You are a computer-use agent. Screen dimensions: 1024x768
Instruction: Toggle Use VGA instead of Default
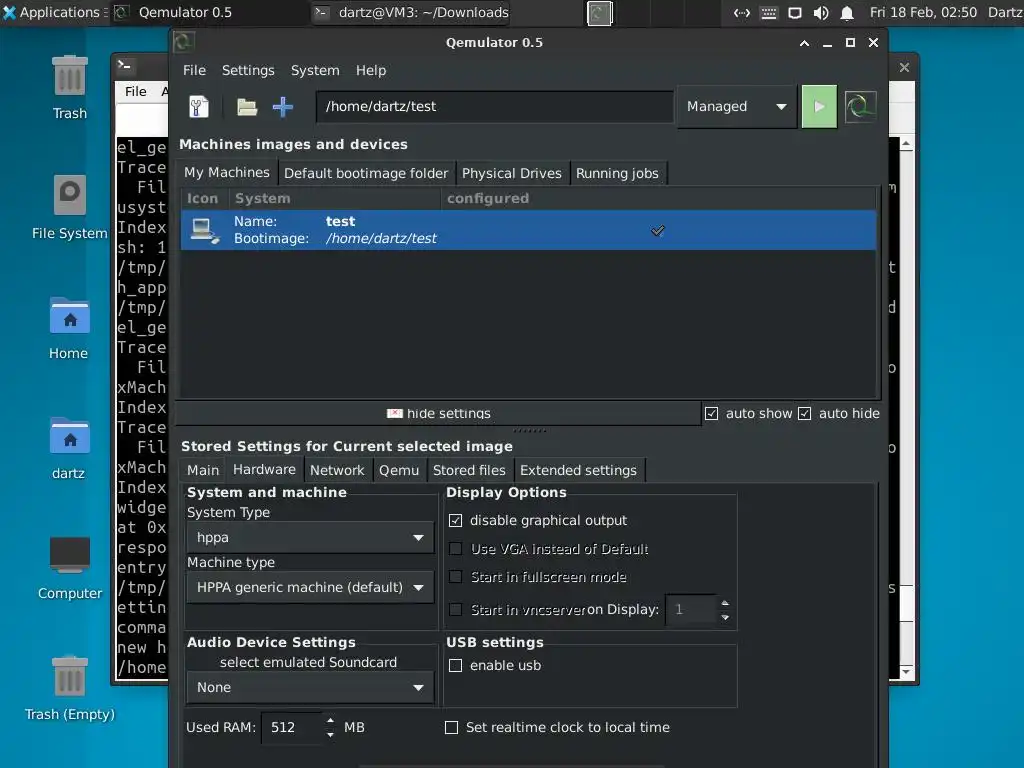(456, 549)
